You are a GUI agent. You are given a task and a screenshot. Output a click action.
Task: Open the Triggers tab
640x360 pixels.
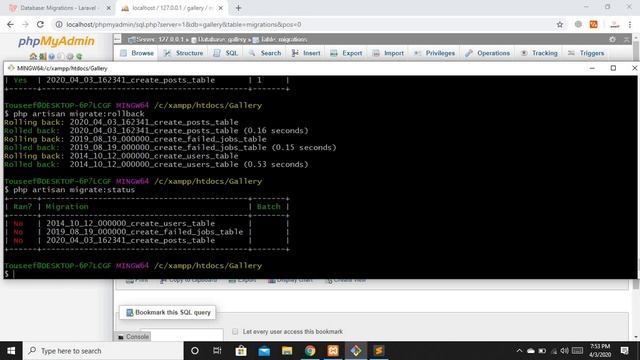click(586, 53)
